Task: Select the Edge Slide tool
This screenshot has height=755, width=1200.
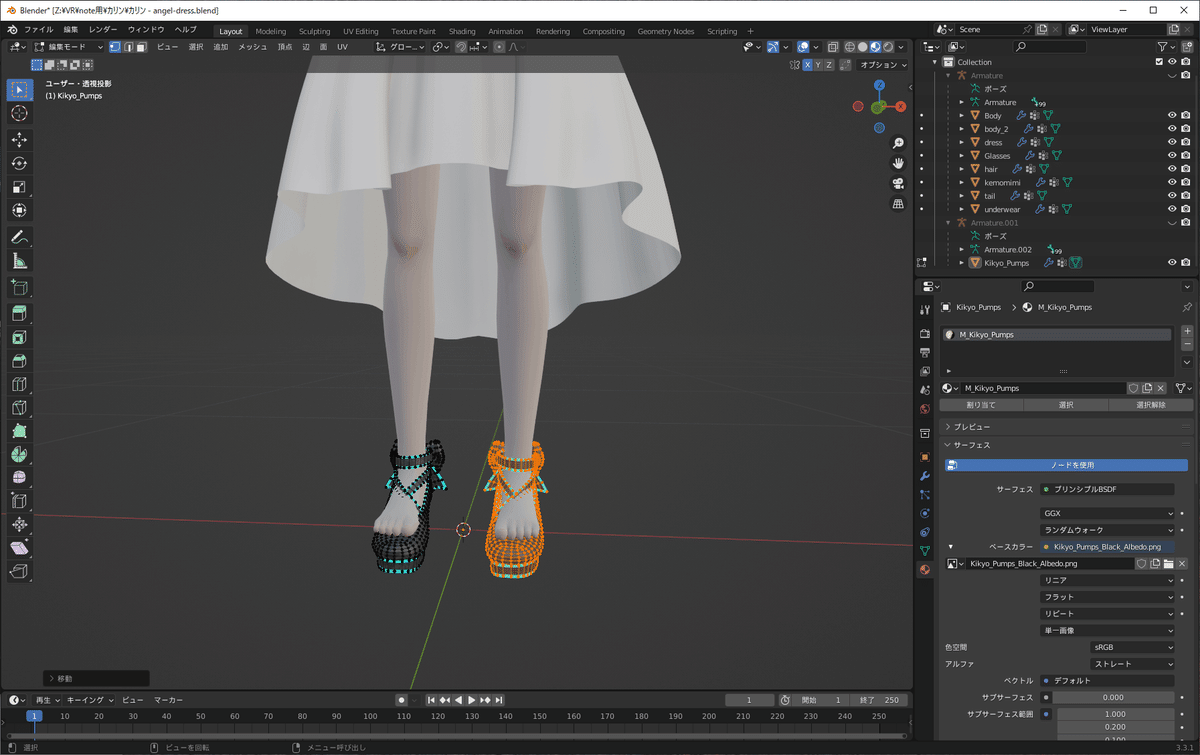Action: [19, 502]
